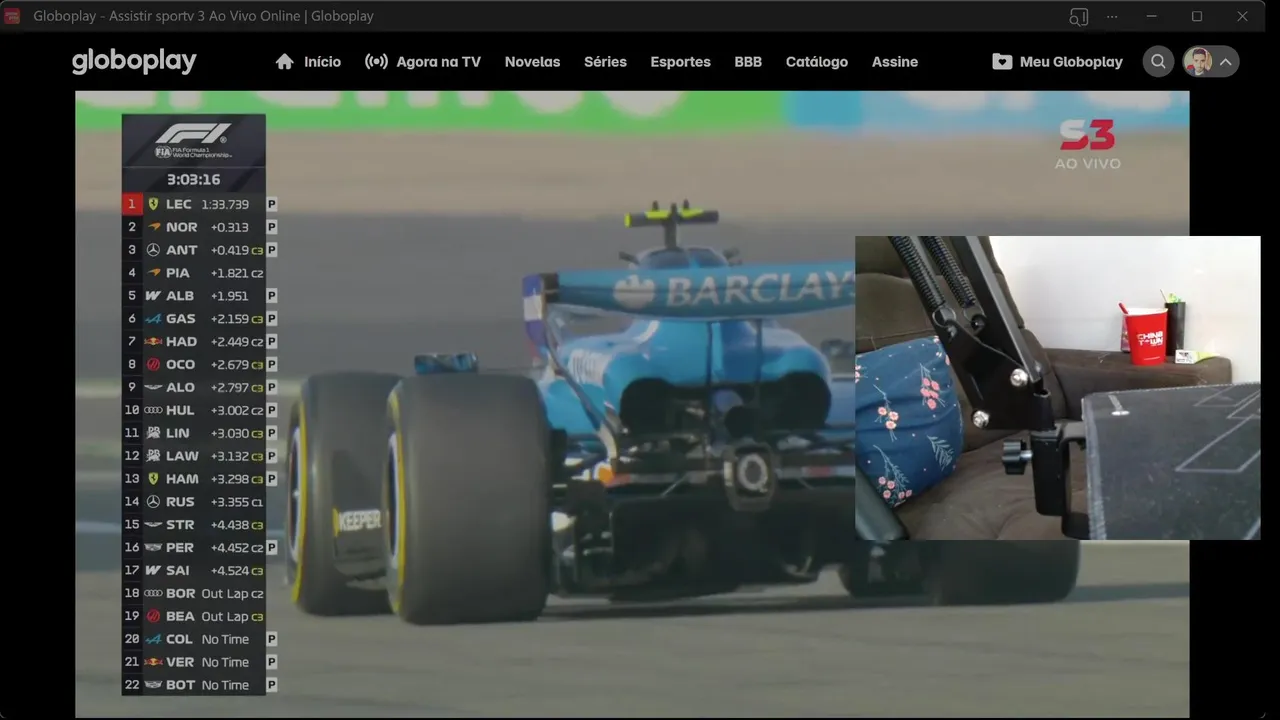Click the OCO +2.679 row
The height and width of the screenshot is (720, 1280).
point(199,365)
